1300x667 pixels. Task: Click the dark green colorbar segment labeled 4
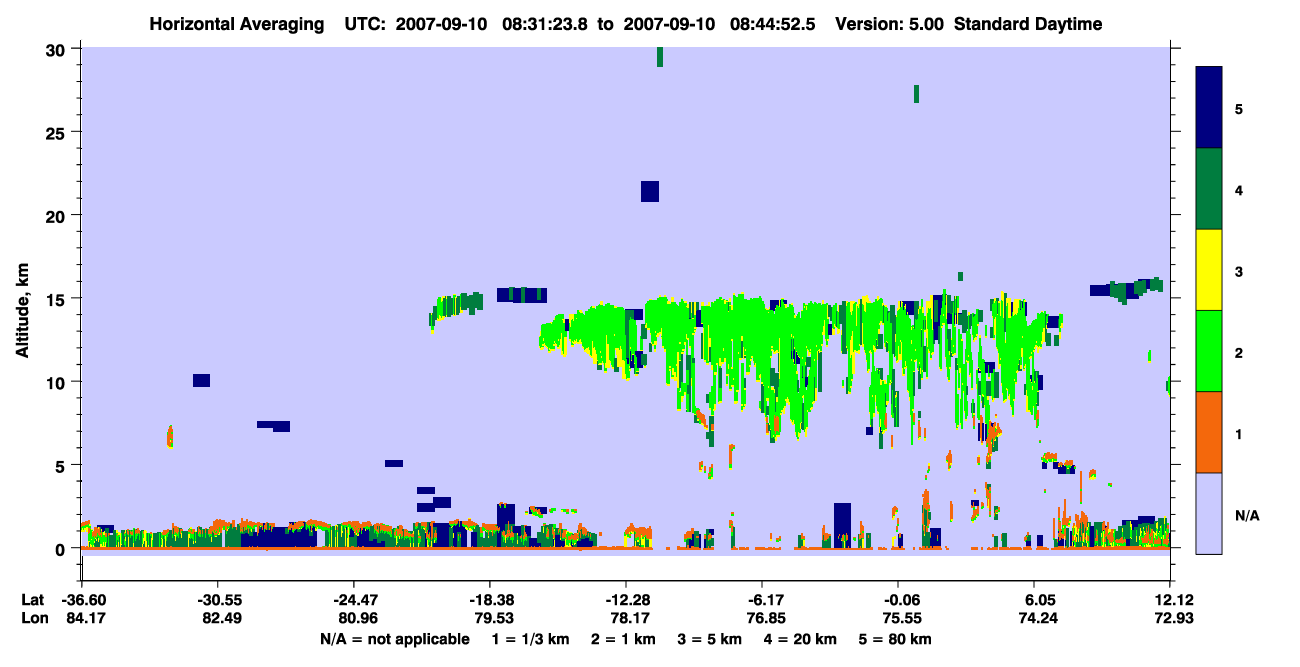[x=1209, y=189]
